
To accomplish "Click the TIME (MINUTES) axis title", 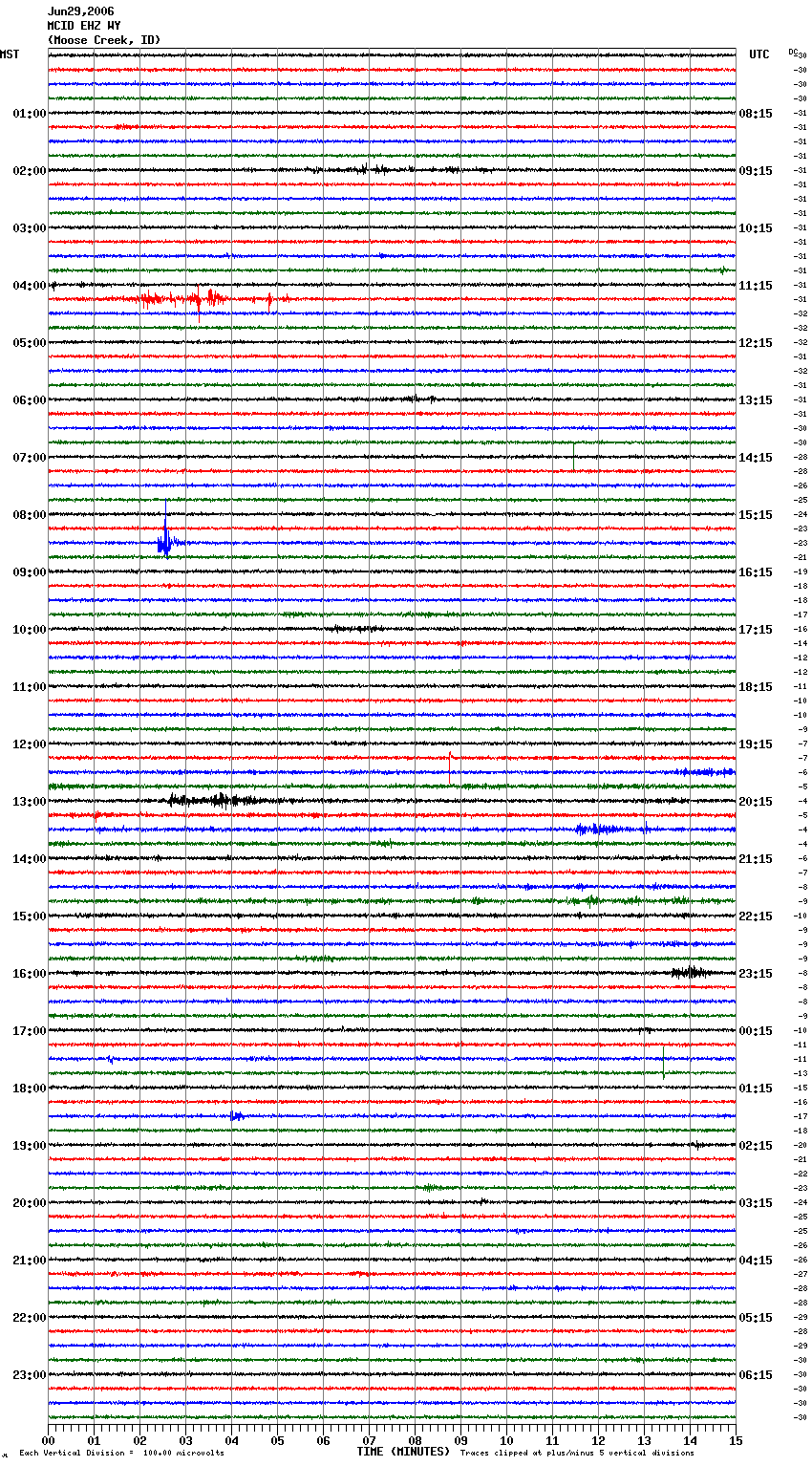I will point(403,1452).
